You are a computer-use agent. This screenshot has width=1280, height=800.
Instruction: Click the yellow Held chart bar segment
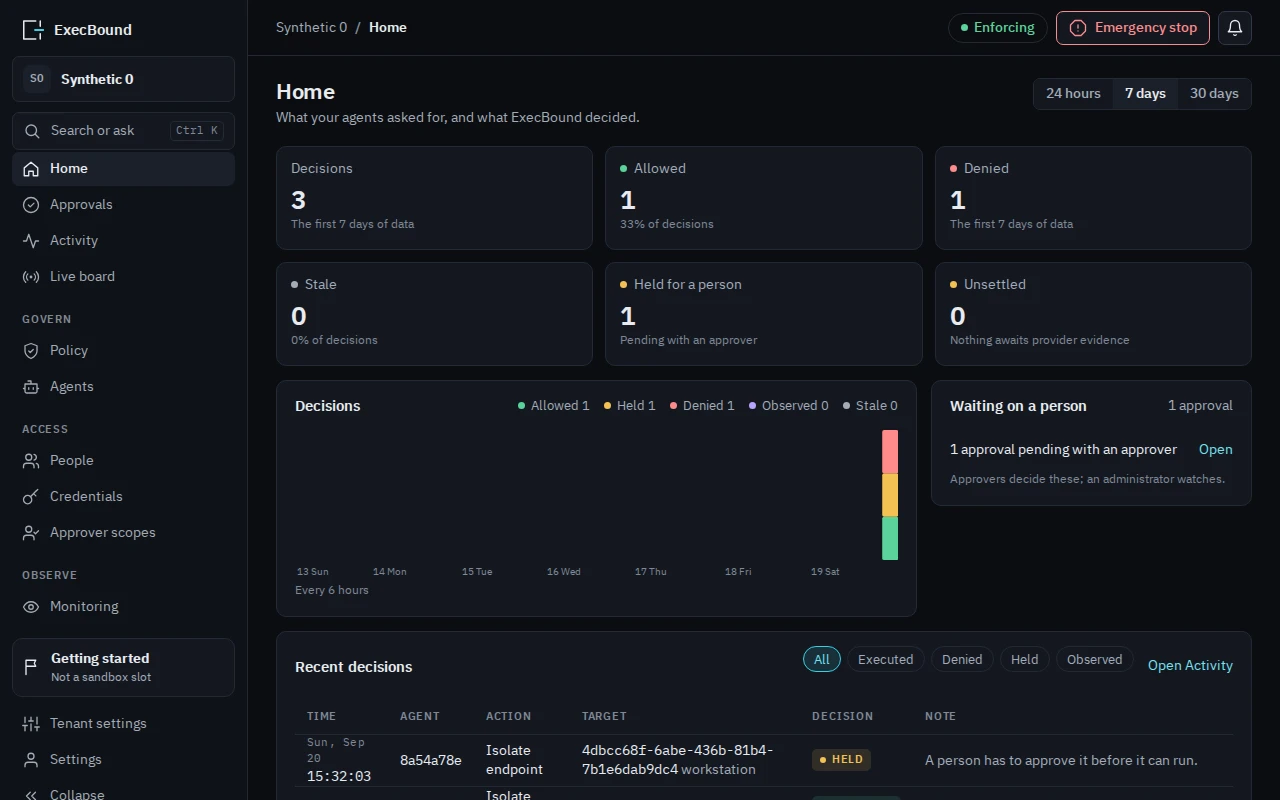(890, 495)
